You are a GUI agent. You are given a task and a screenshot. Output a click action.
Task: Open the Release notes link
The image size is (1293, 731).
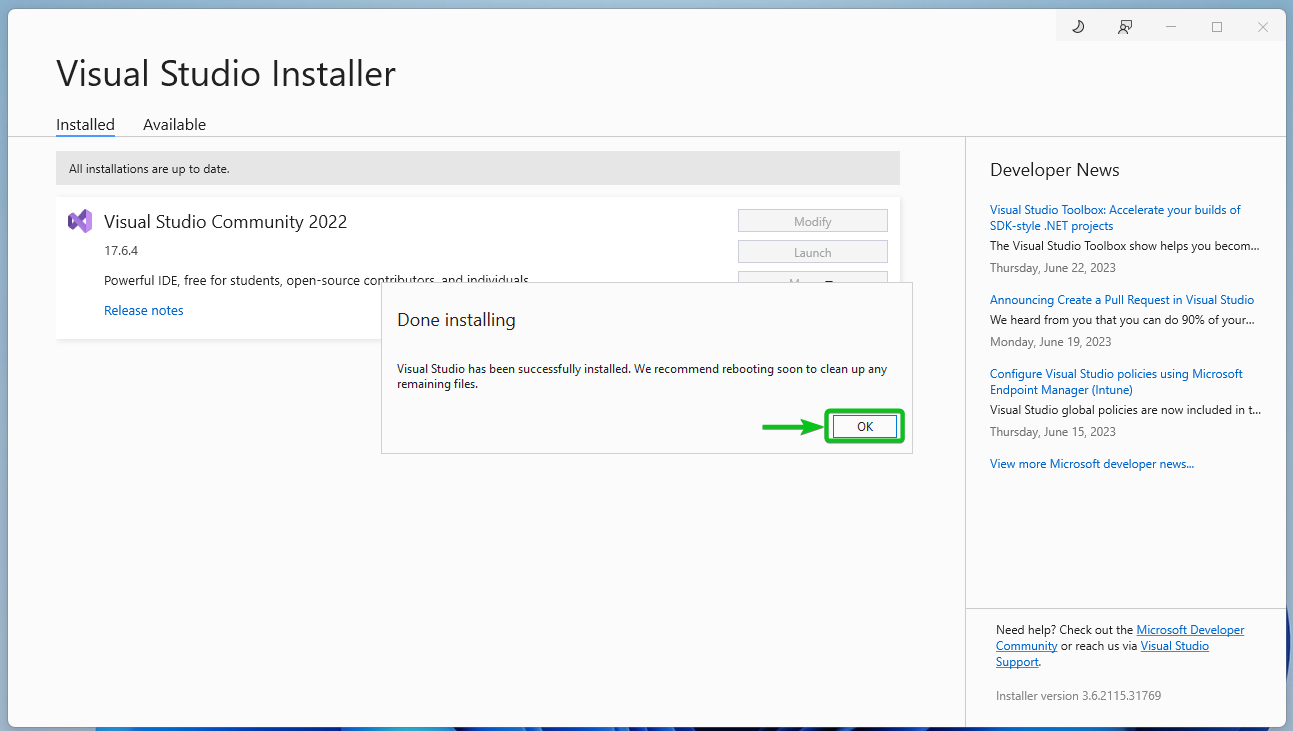point(144,310)
